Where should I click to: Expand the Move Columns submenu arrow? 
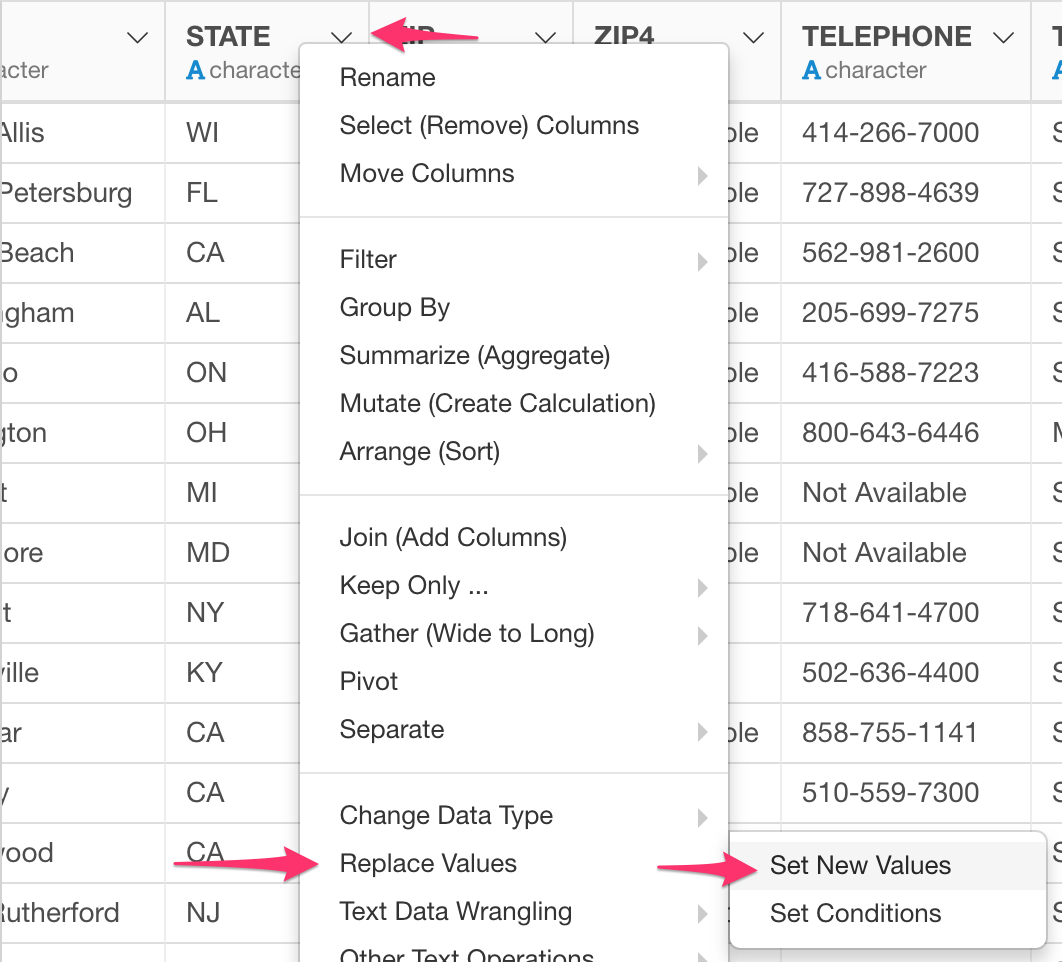(702, 175)
